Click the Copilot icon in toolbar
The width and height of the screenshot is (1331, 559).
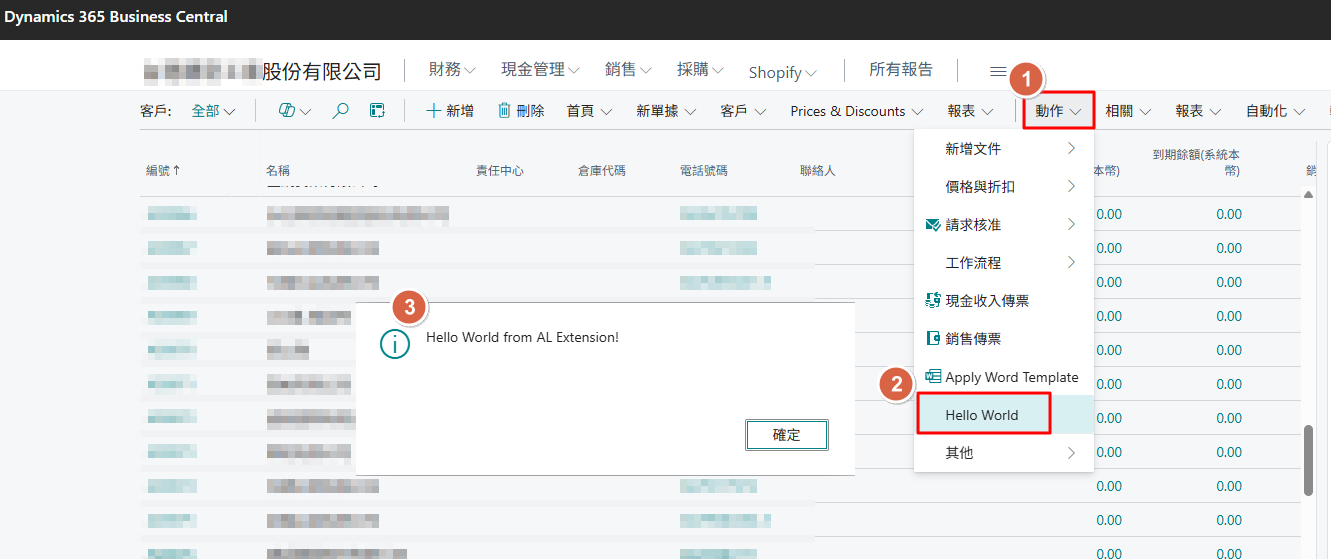pos(287,111)
